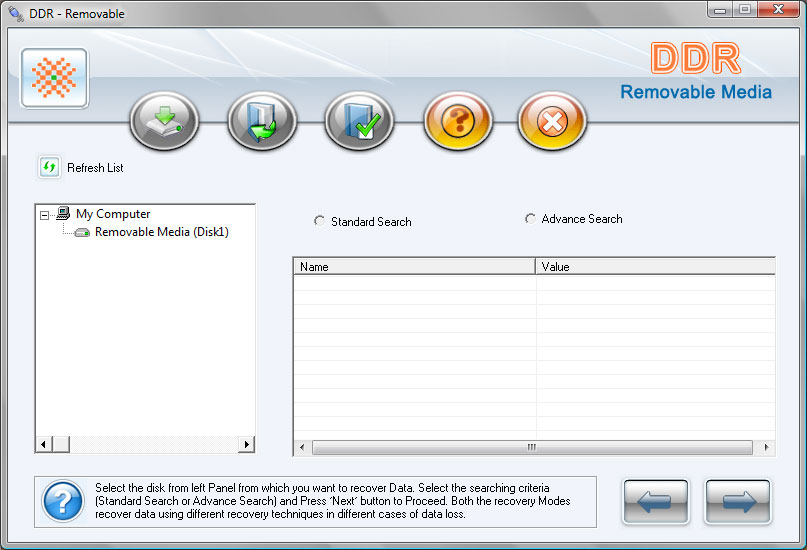Image resolution: width=807 pixels, height=550 pixels.
Task: Select the My Computer tree item
Action: 112,214
